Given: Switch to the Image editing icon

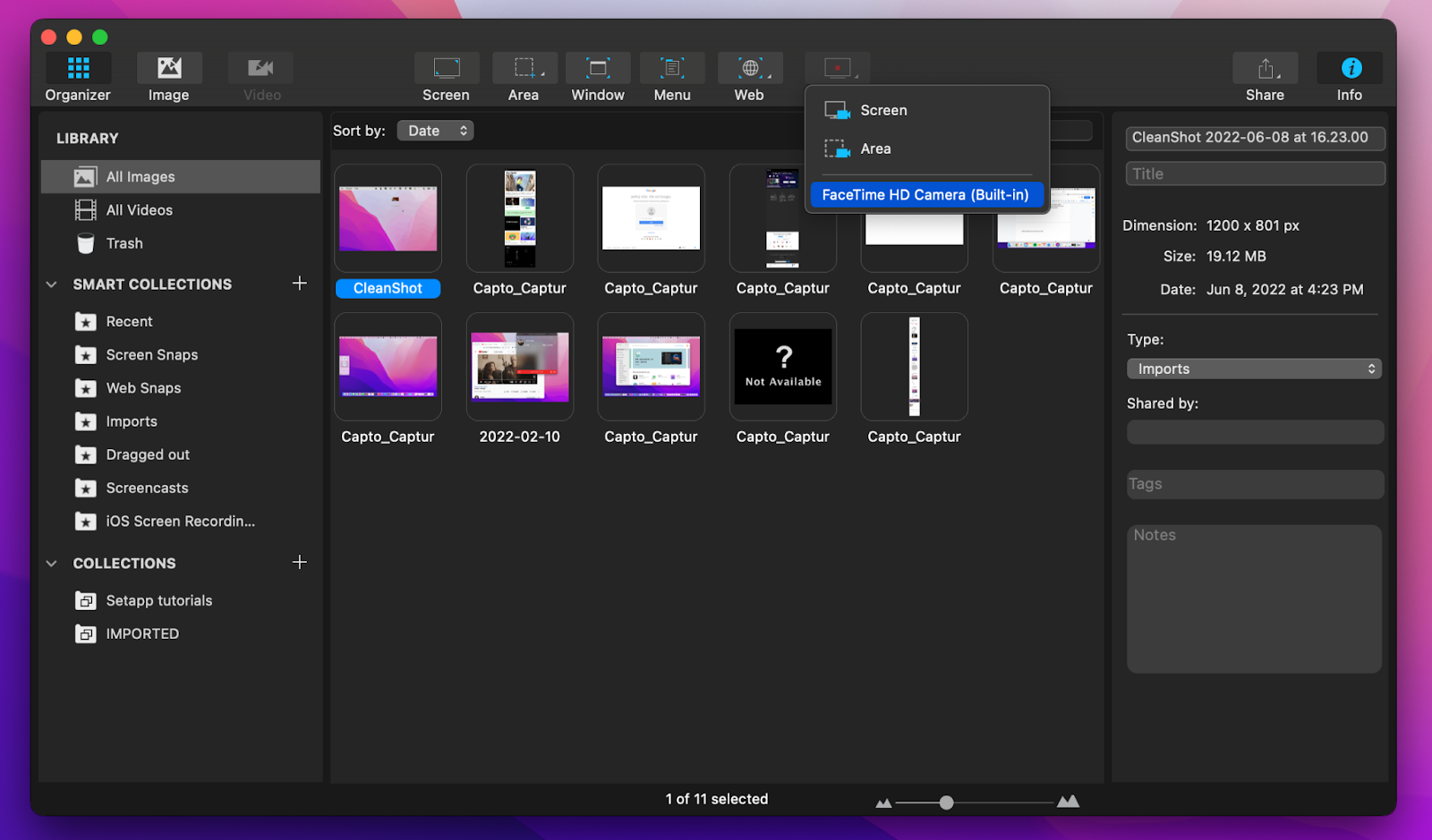Looking at the screenshot, I should click(x=168, y=74).
